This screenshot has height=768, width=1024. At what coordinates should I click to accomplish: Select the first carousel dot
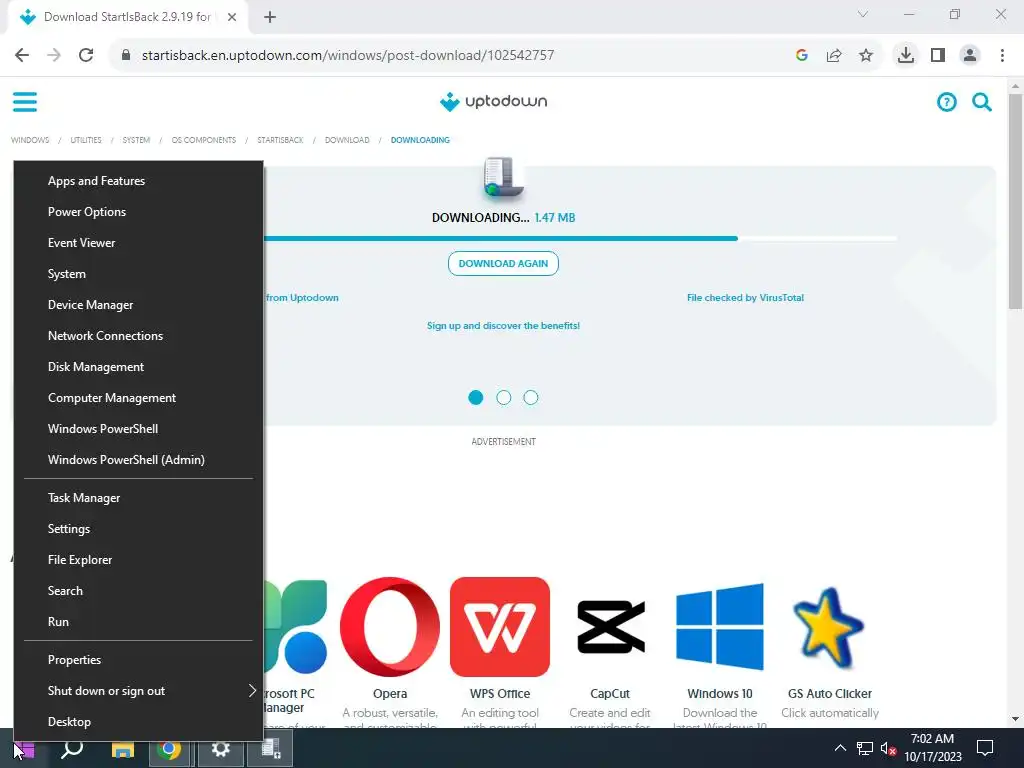pos(475,397)
